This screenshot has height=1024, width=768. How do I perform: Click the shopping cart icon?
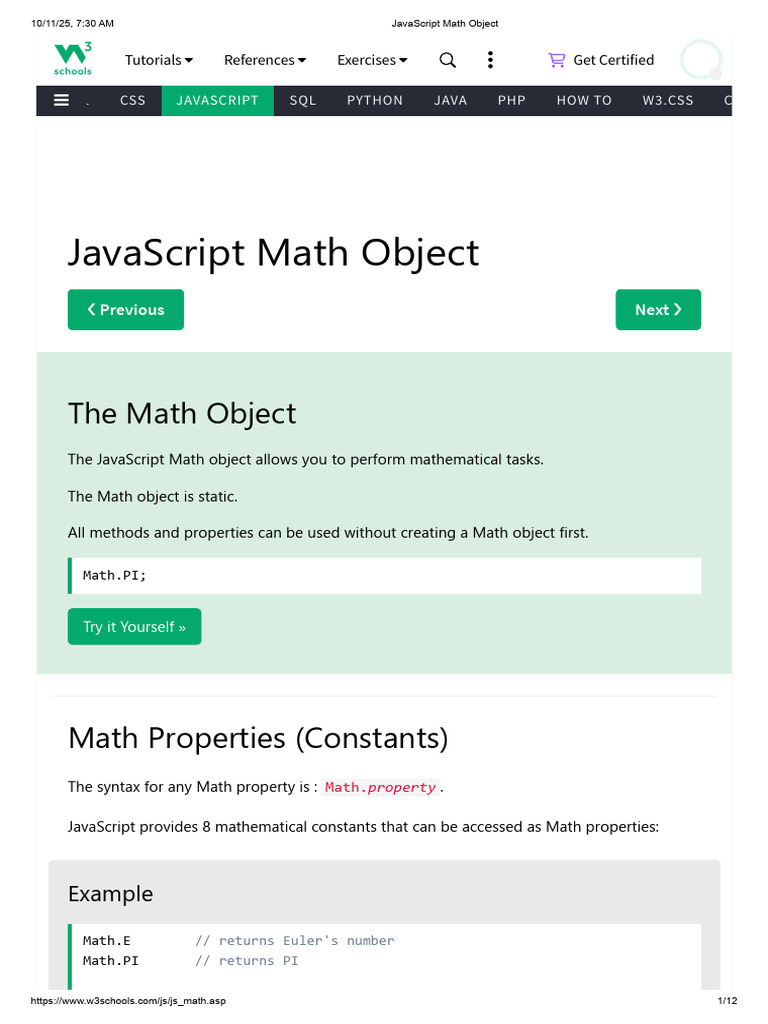pos(556,60)
